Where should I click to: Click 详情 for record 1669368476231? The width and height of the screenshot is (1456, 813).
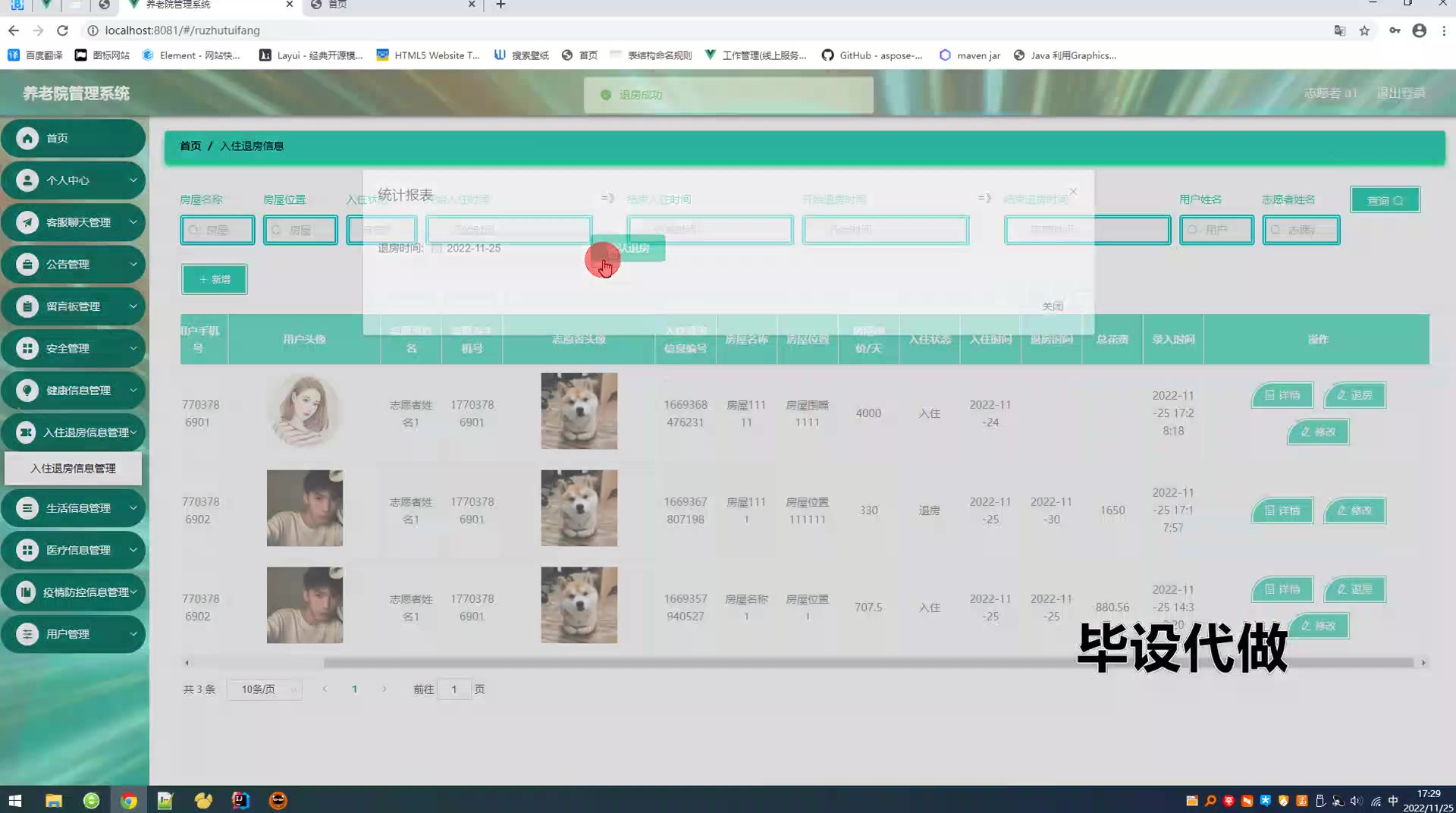1282,395
